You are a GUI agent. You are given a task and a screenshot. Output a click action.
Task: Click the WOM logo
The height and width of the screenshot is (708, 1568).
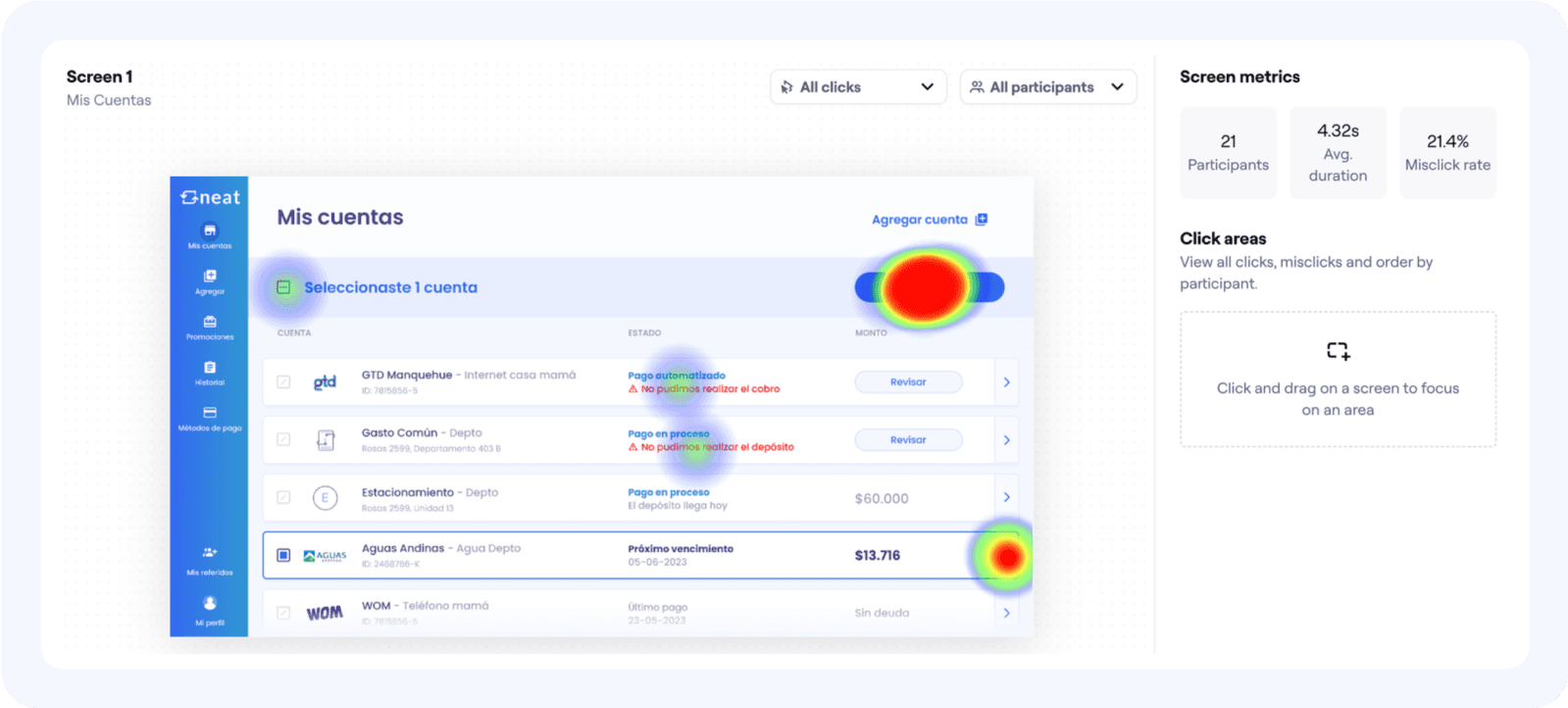325,613
